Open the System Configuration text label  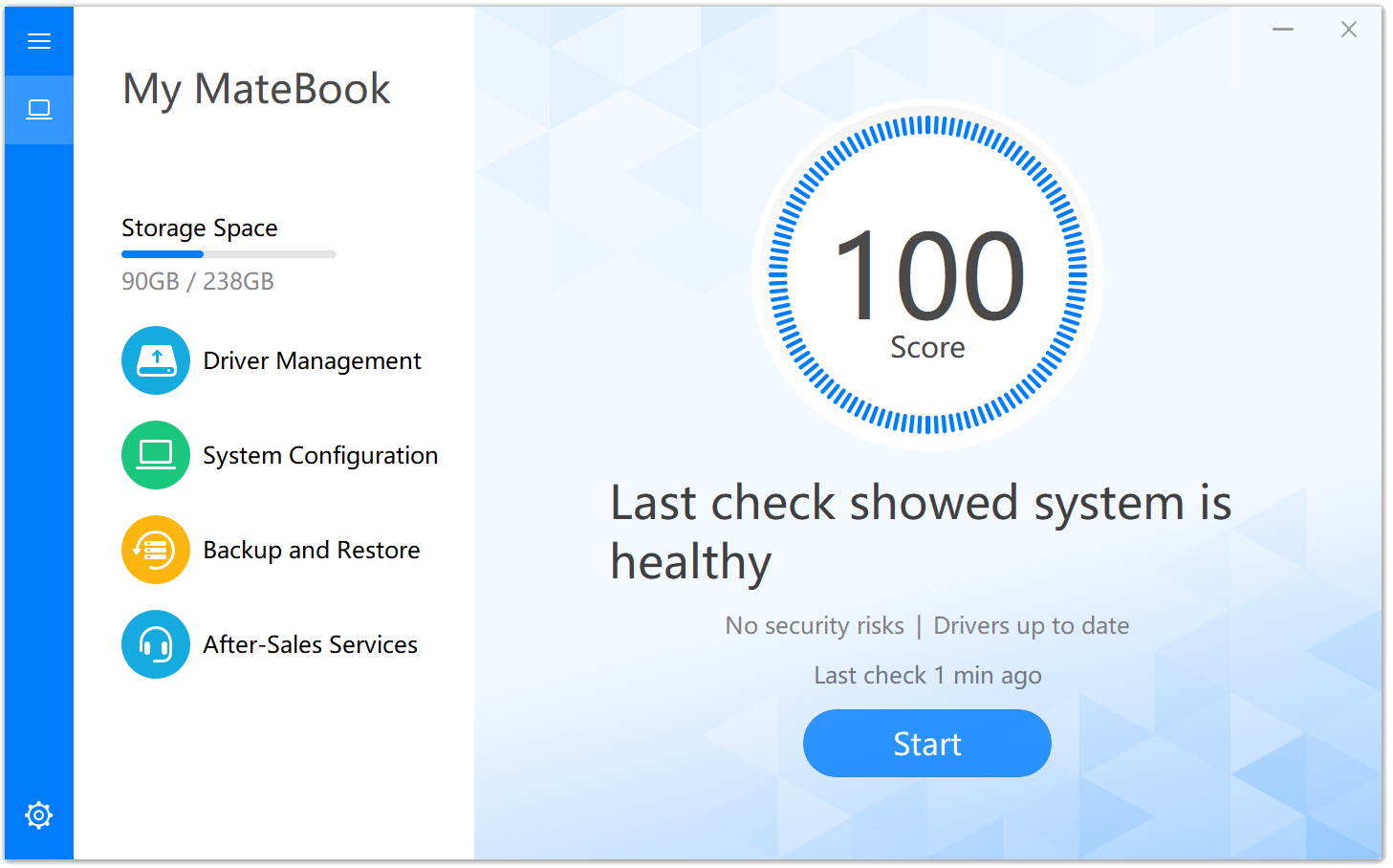320,455
